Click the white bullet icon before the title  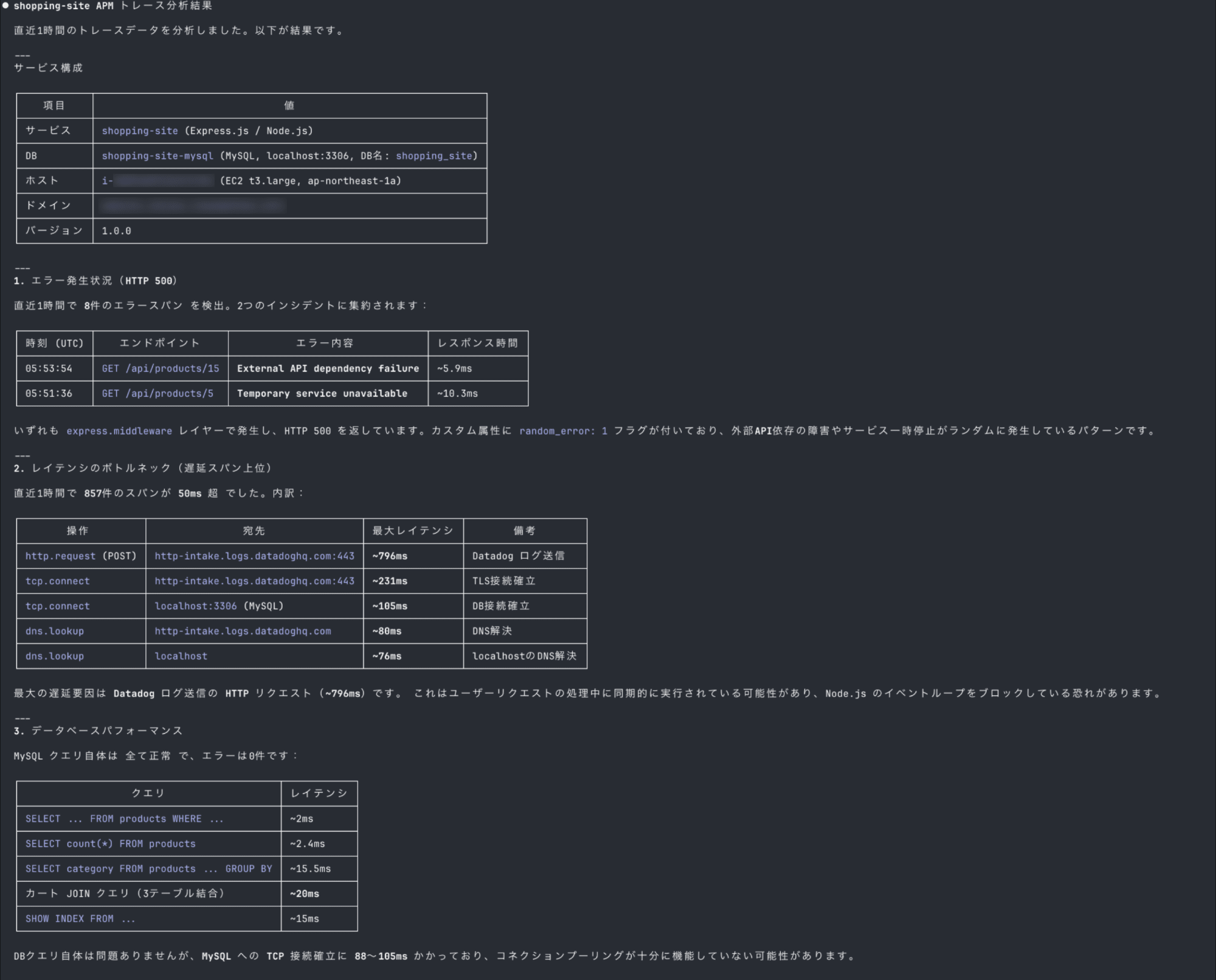5,6
